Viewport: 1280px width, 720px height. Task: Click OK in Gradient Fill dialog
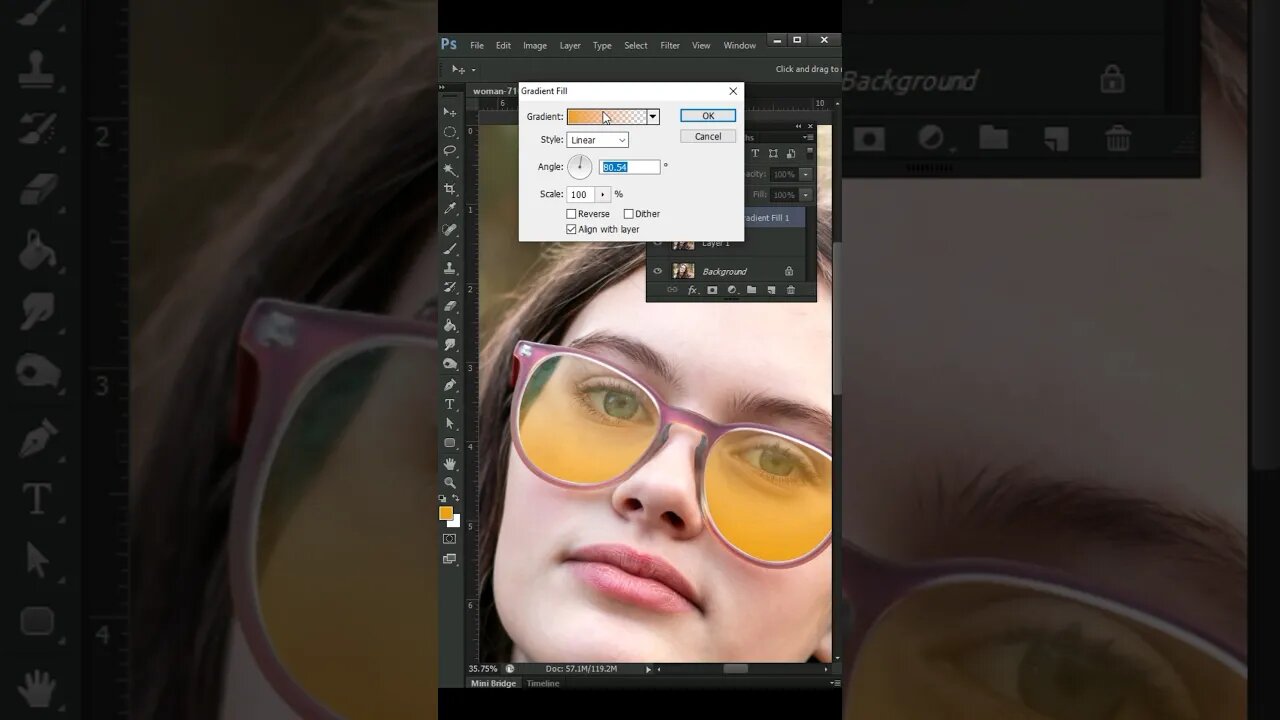click(708, 116)
